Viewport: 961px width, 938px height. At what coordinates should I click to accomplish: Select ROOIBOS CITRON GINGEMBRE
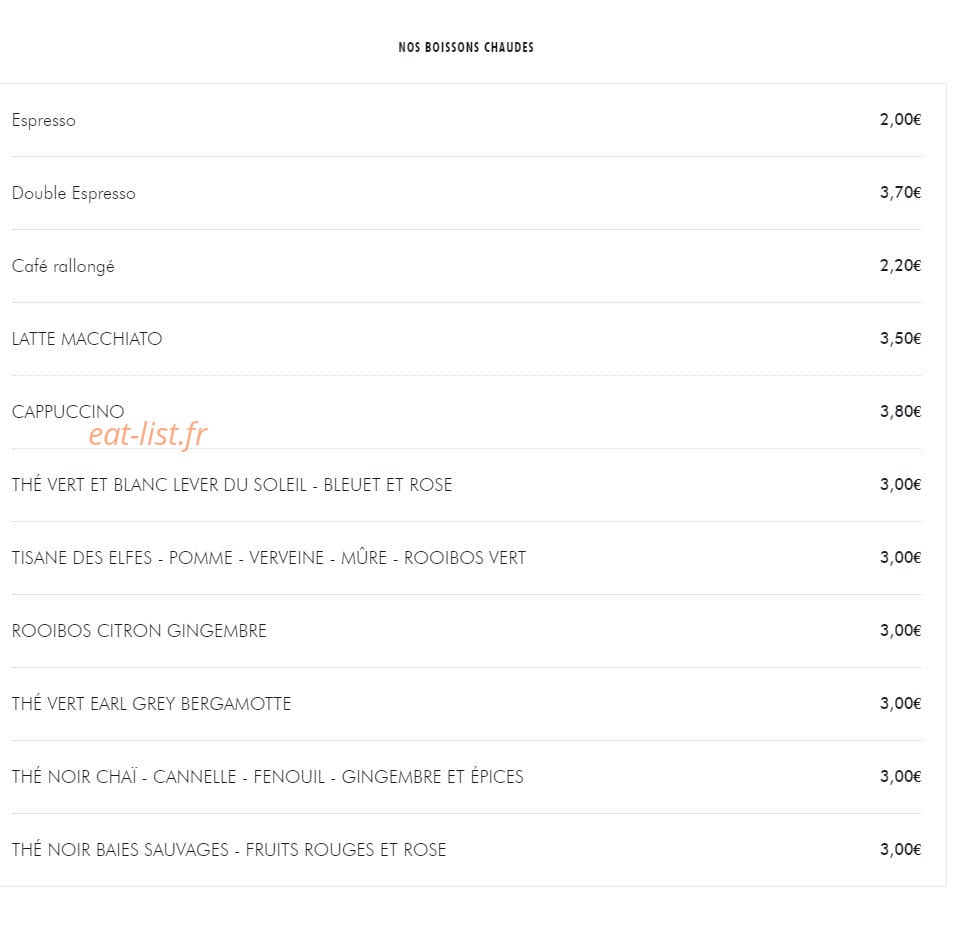pyautogui.click(x=139, y=631)
